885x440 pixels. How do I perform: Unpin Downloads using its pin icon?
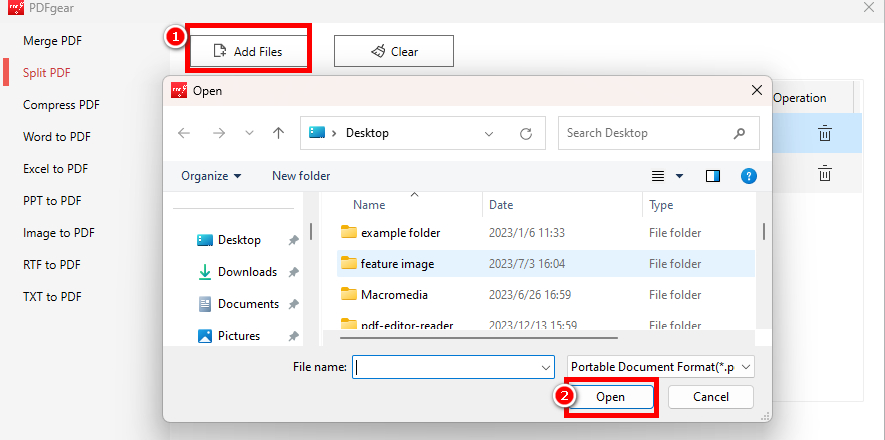(293, 272)
